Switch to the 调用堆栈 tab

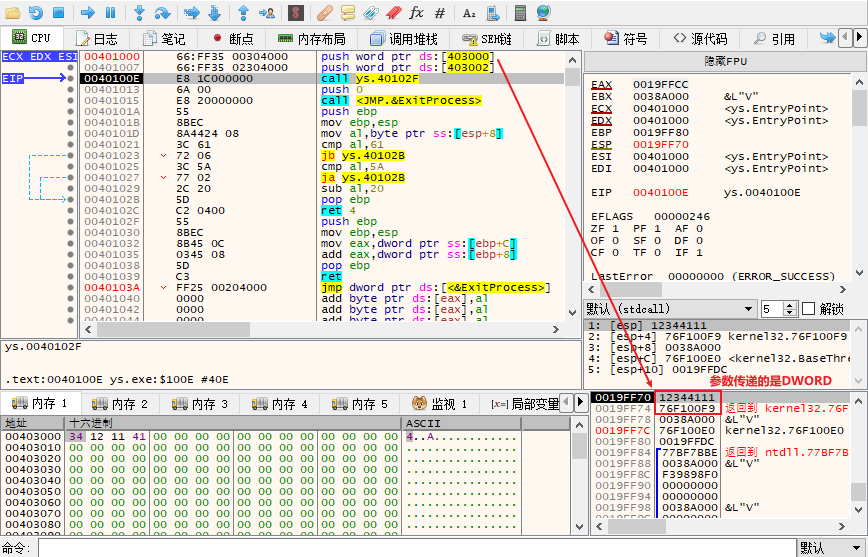pyautogui.click(x=404, y=39)
